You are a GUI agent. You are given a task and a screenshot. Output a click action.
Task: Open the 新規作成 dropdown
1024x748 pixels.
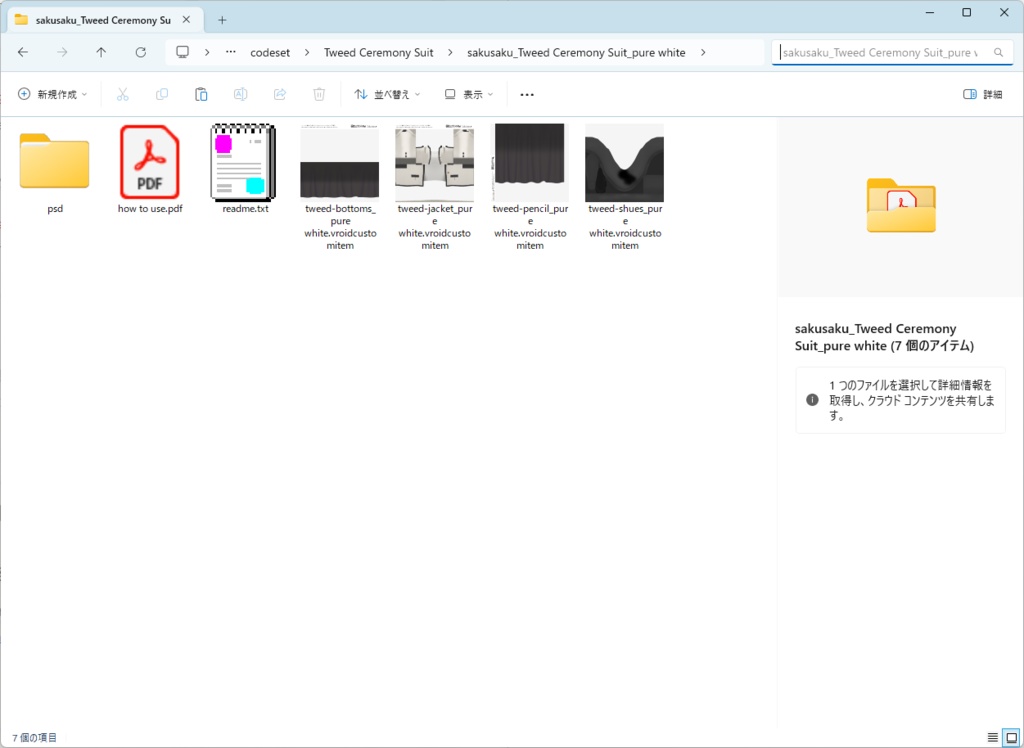(52, 94)
